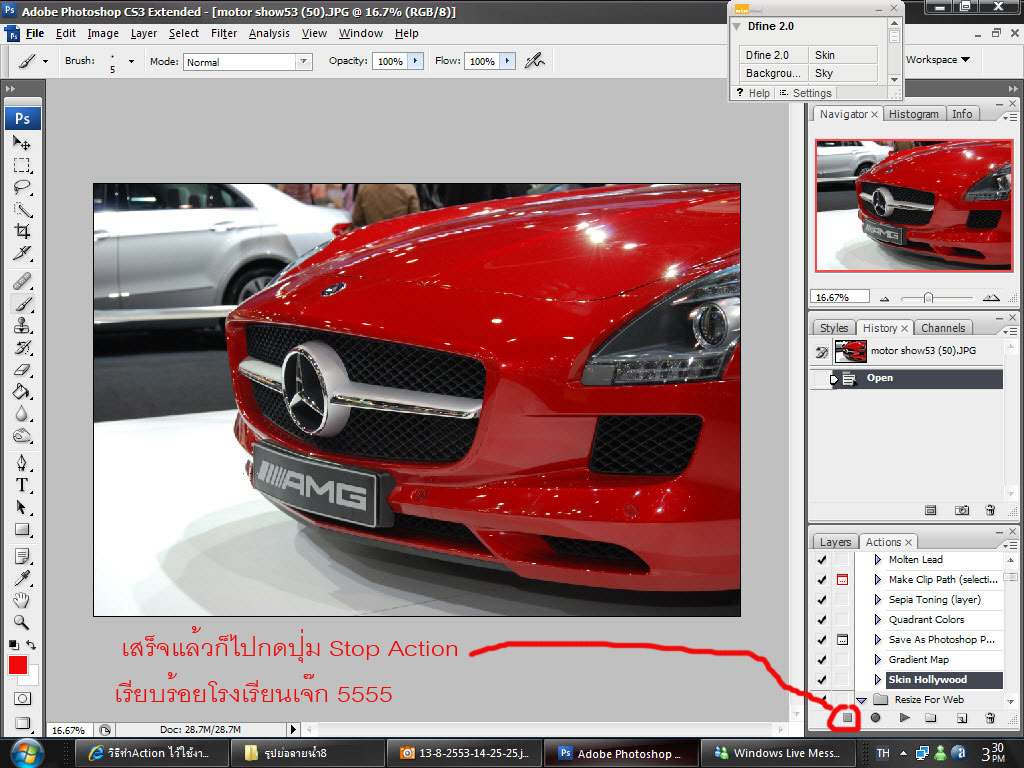Image resolution: width=1024 pixels, height=768 pixels.
Task: Delete current state in History panel
Action: (990, 510)
